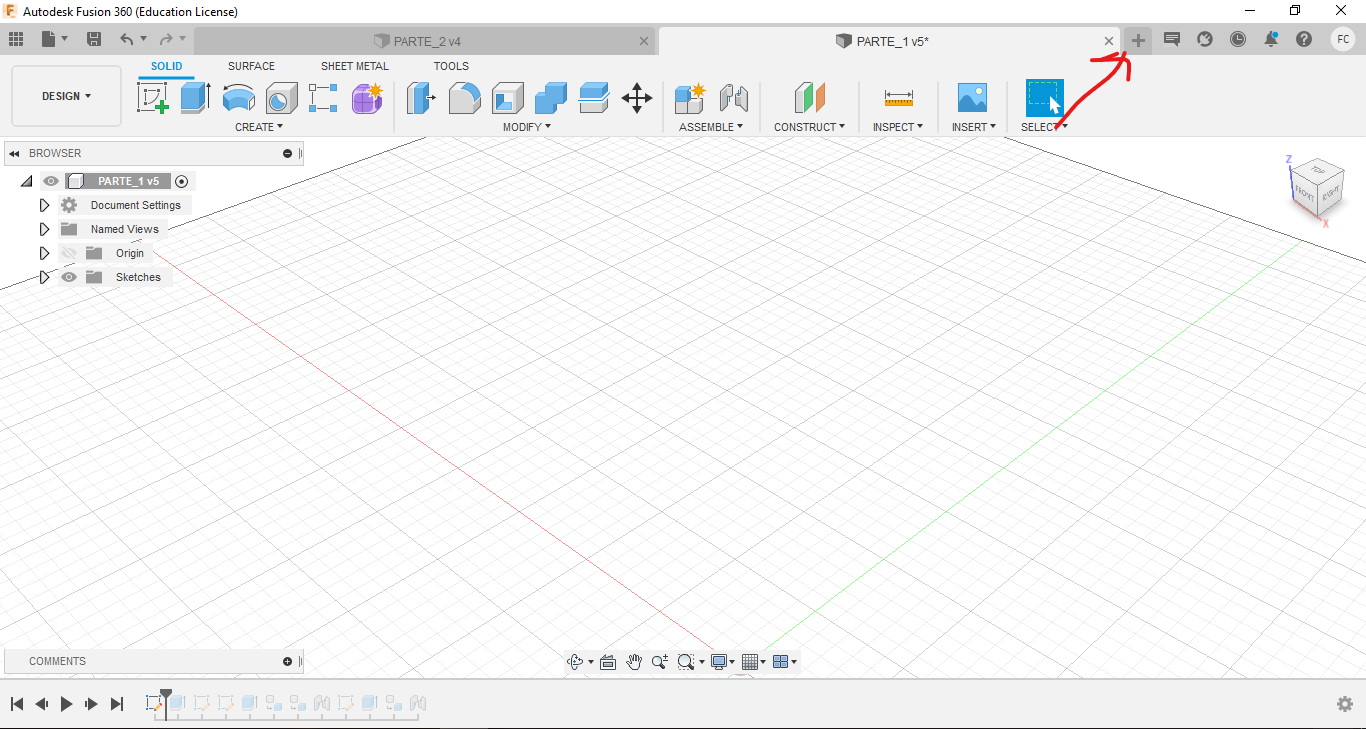Collapse the PARTE_1 v5 root node
1366x729 pixels.
pyautogui.click(x=26, y=181)
